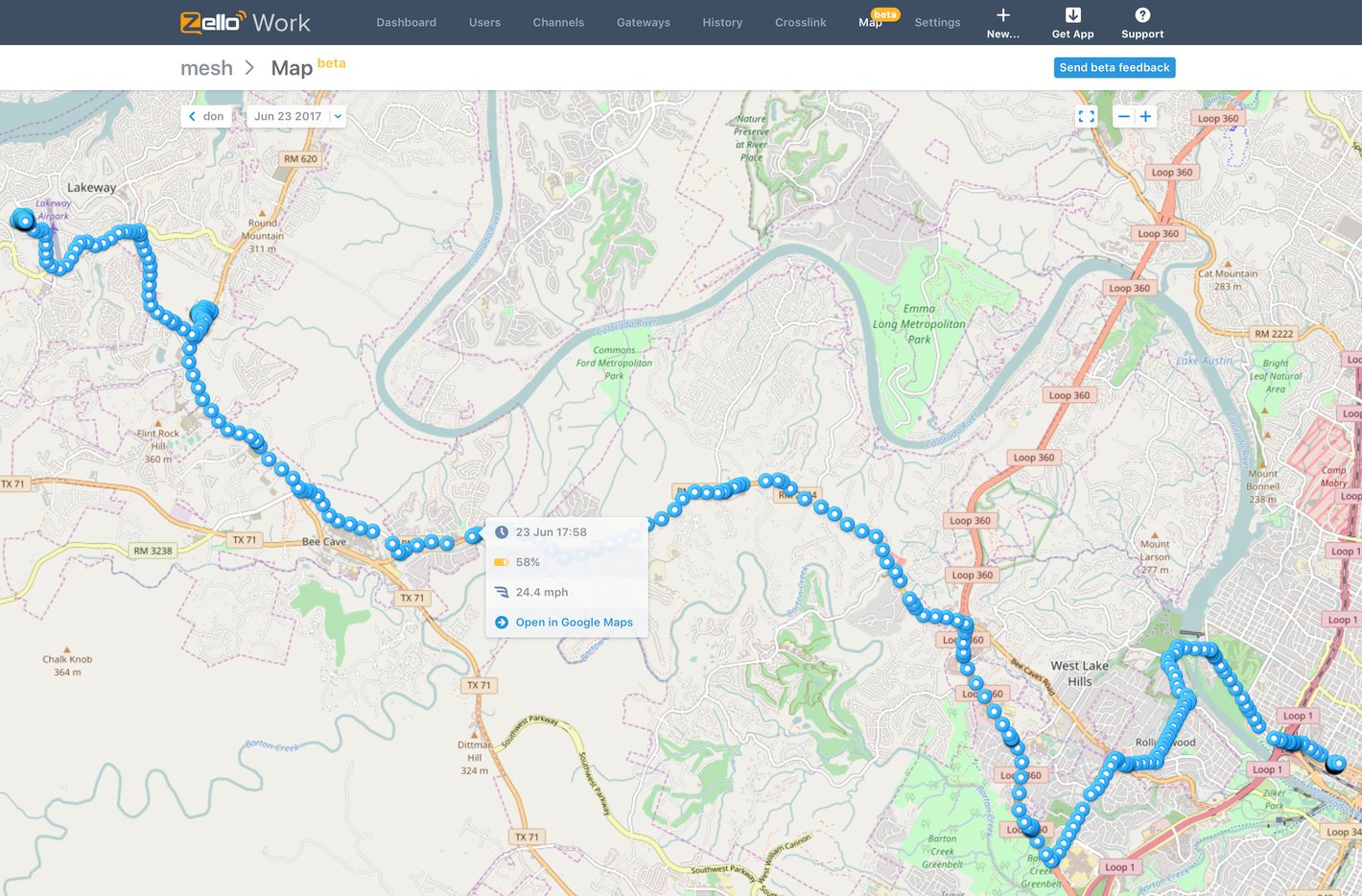Enter fullscreen using the map expand icon

click(1086, 116)
